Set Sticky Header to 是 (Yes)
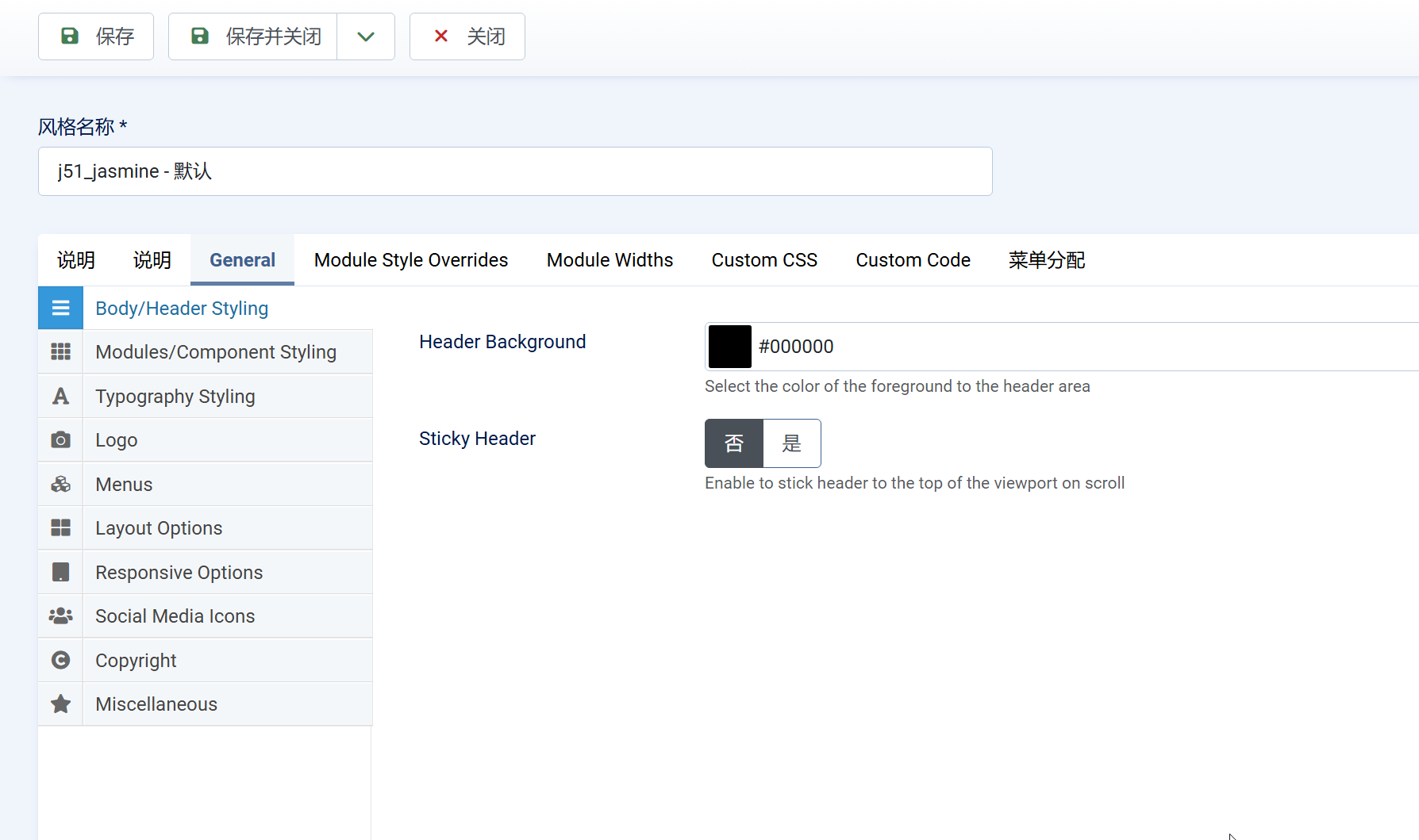This screenshot has width=1419, height=840. tap(791, 443)
